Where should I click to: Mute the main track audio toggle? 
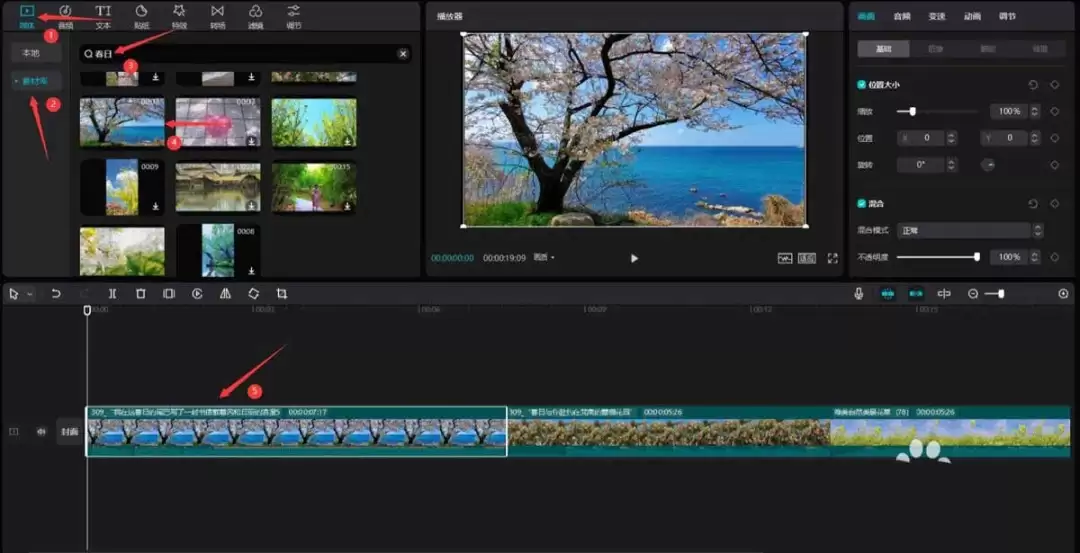click(42, 432)
